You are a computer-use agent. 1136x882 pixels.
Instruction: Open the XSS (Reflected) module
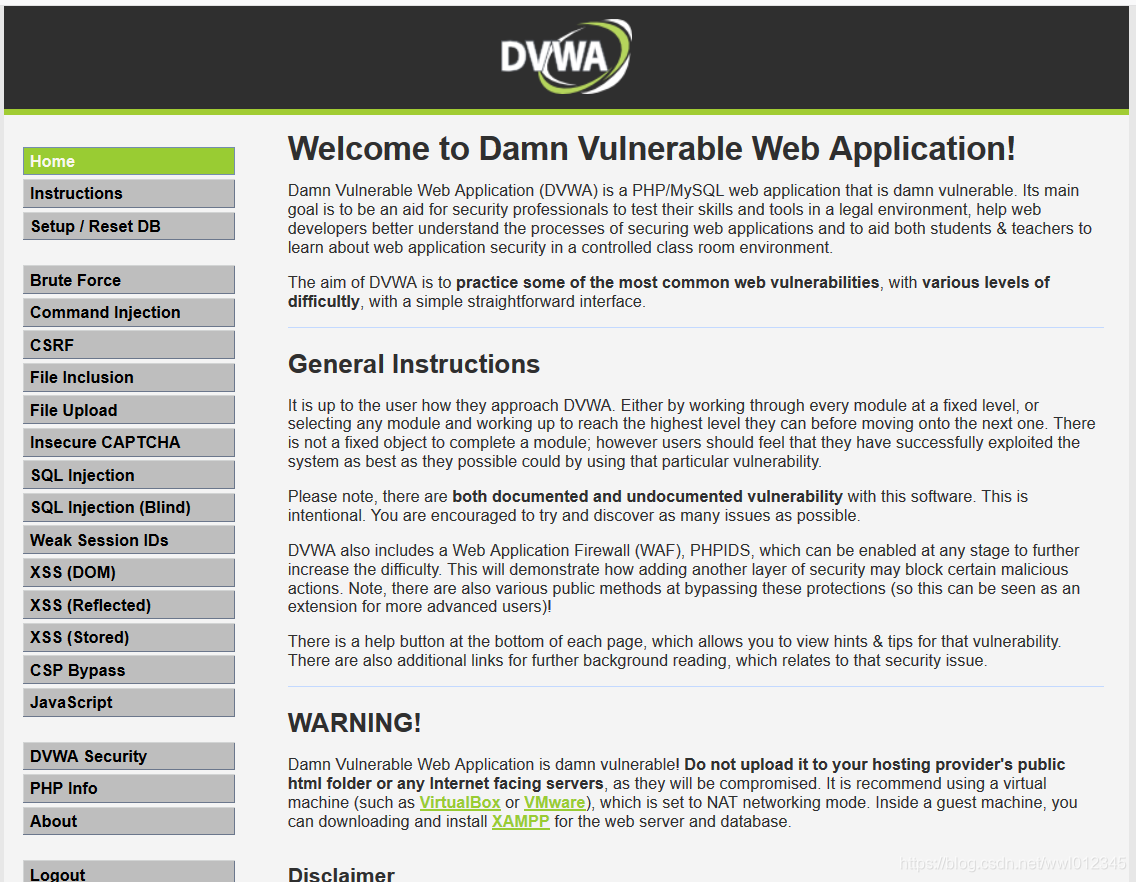(129, 604)
